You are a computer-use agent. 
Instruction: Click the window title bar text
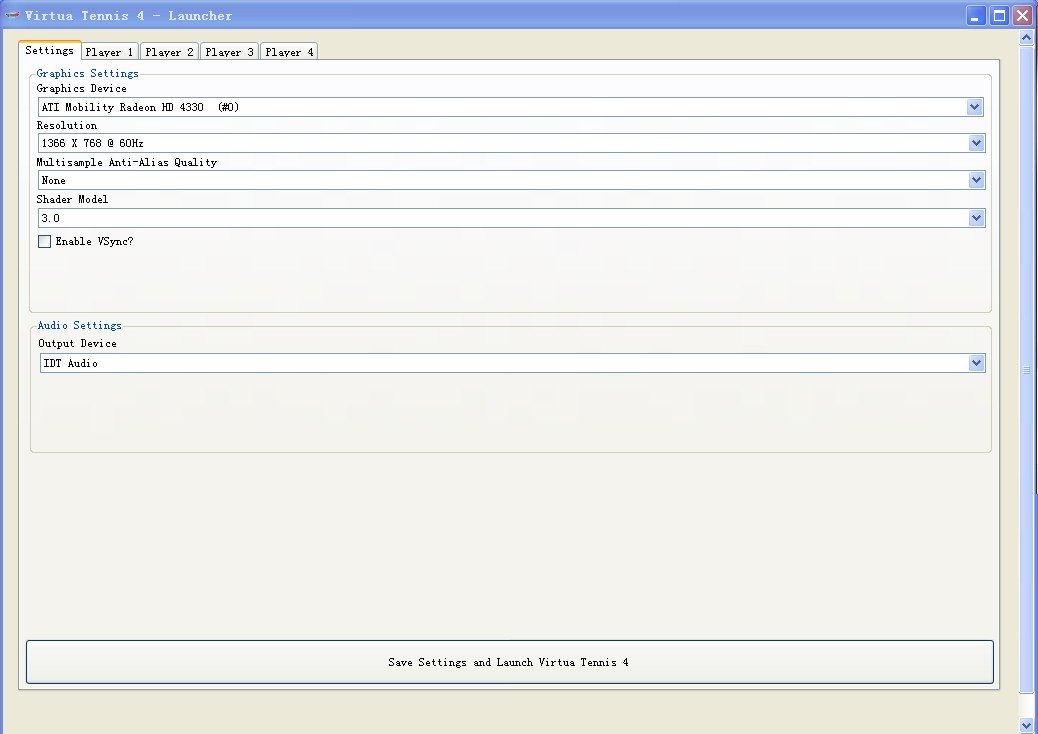128,16
